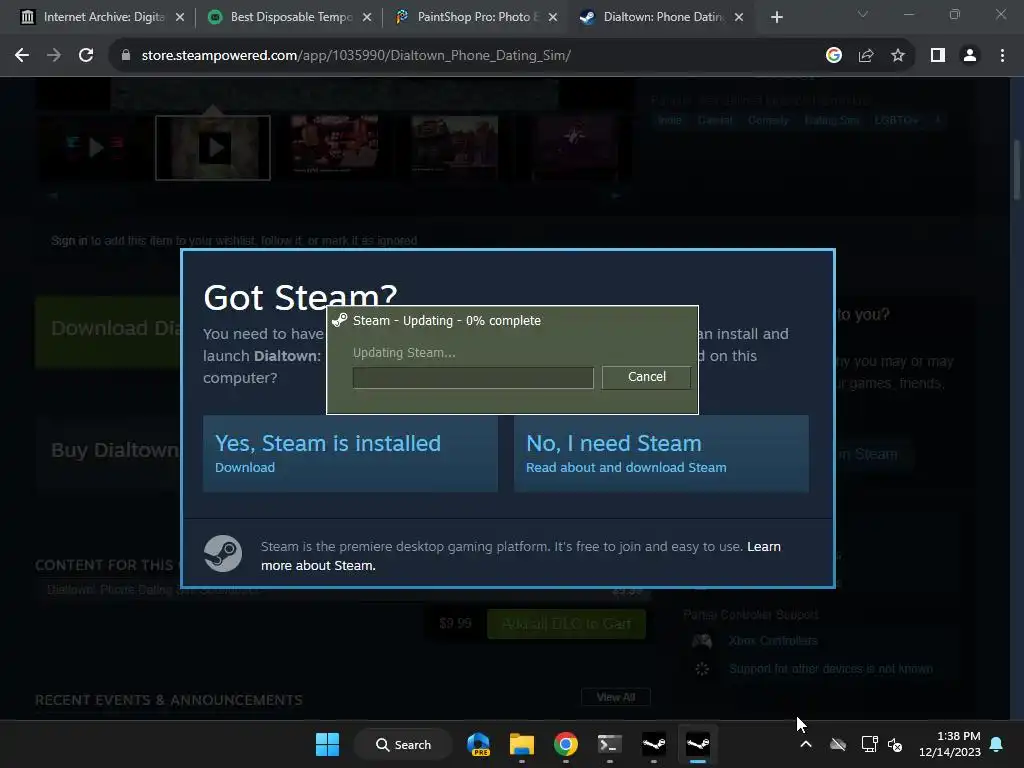Close the Internet Archive tab
Image resolution: width=1024 pixels, height=768 pixels.
(180, 17)
